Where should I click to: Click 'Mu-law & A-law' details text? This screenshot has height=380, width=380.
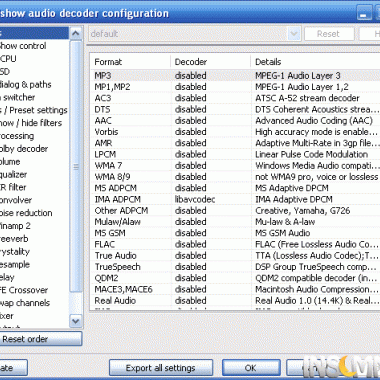coord(285,222)
